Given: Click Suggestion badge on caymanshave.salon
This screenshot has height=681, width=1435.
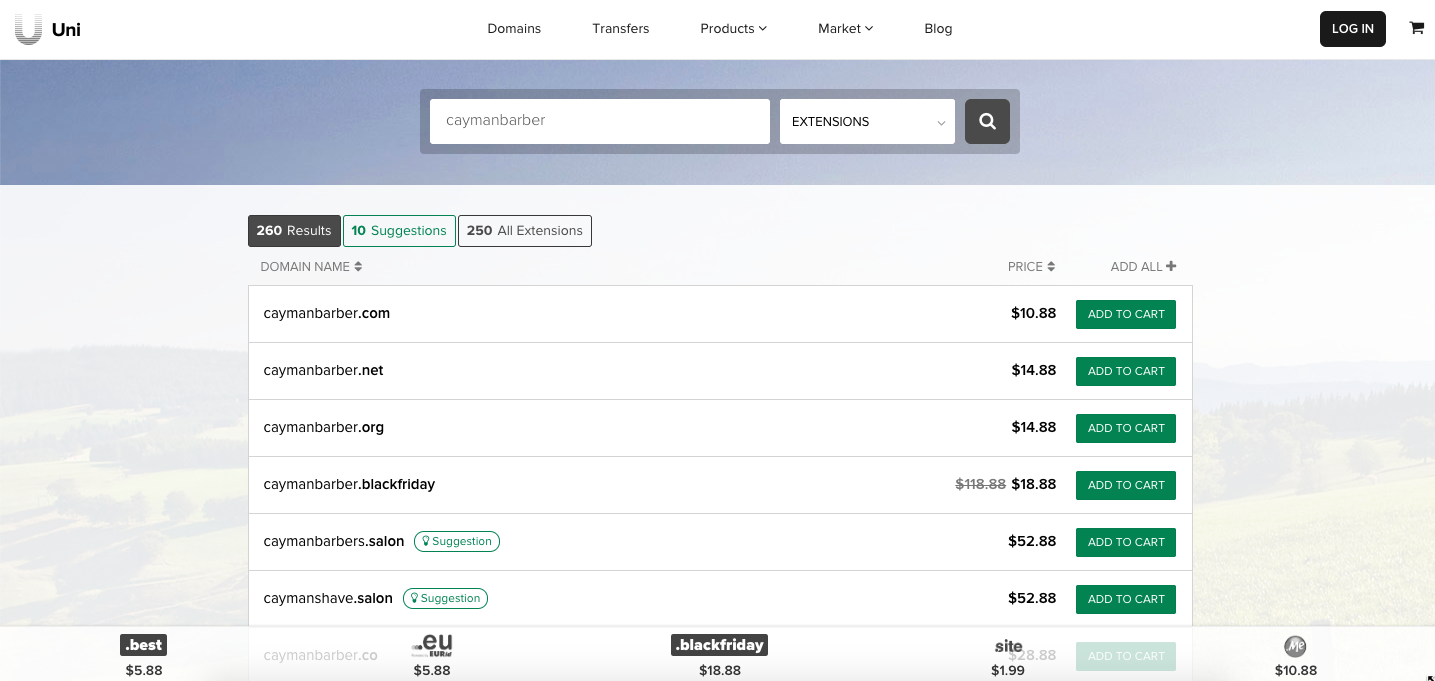Looking at the screenshot, I should pos(445,598).
